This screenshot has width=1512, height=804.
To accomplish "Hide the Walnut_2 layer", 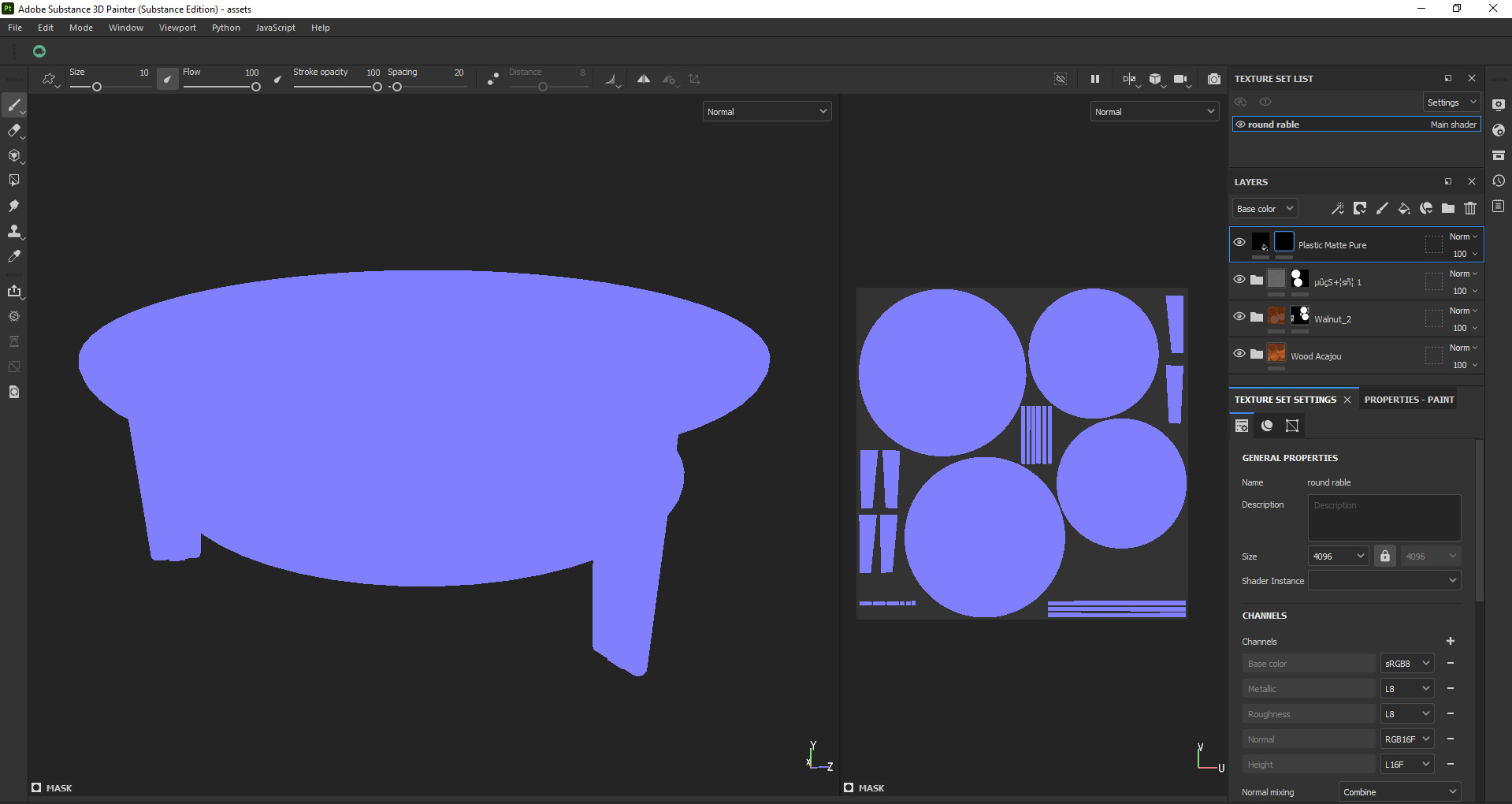I will point(1239,317).
